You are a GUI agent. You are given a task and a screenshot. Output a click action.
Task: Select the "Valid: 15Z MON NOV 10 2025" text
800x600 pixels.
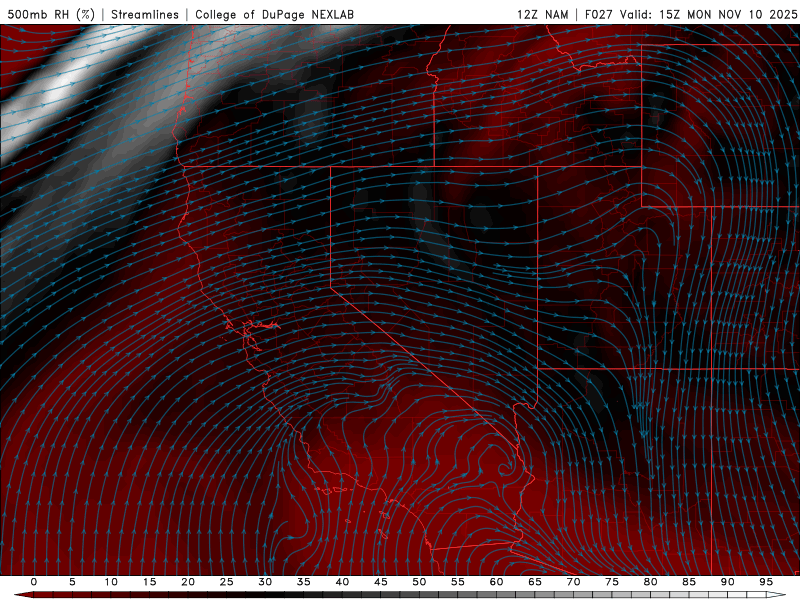point(708,14)
